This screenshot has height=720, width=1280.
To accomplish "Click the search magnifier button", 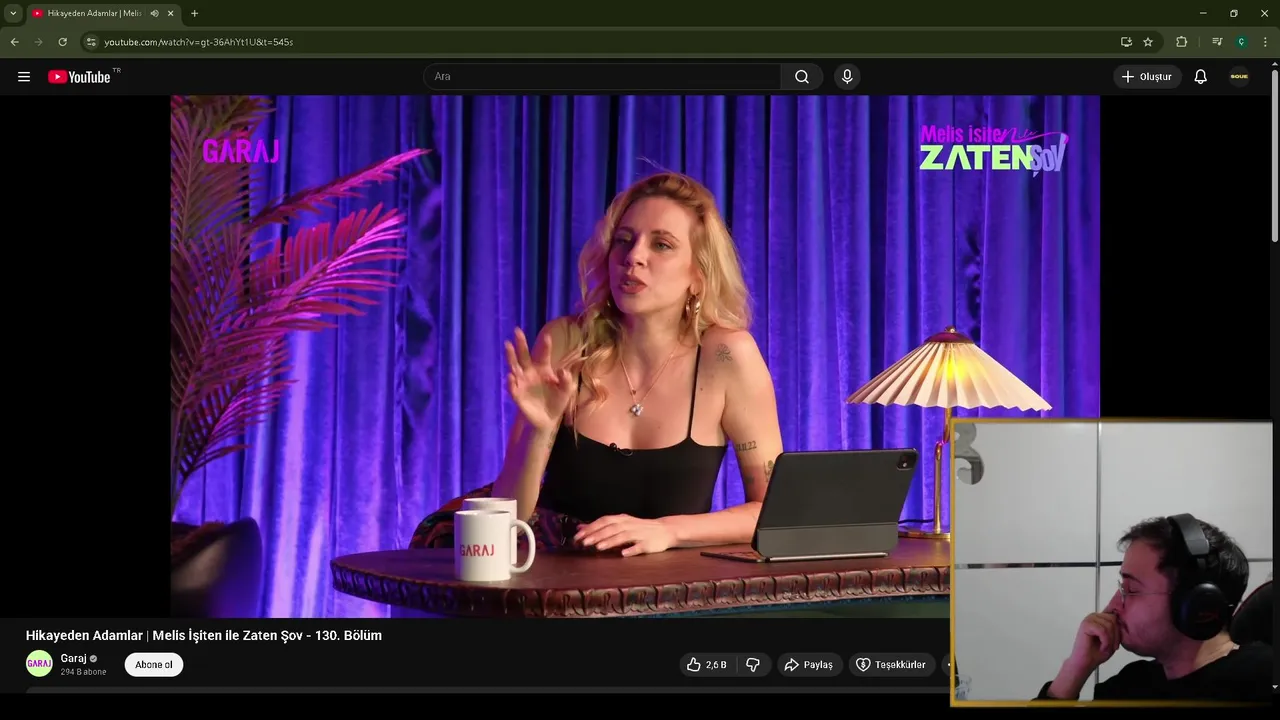I will pos(802,77).
